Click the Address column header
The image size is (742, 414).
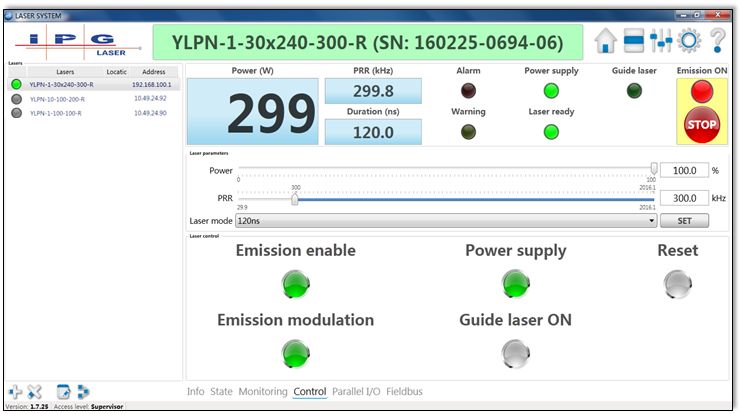pos(154,71)
